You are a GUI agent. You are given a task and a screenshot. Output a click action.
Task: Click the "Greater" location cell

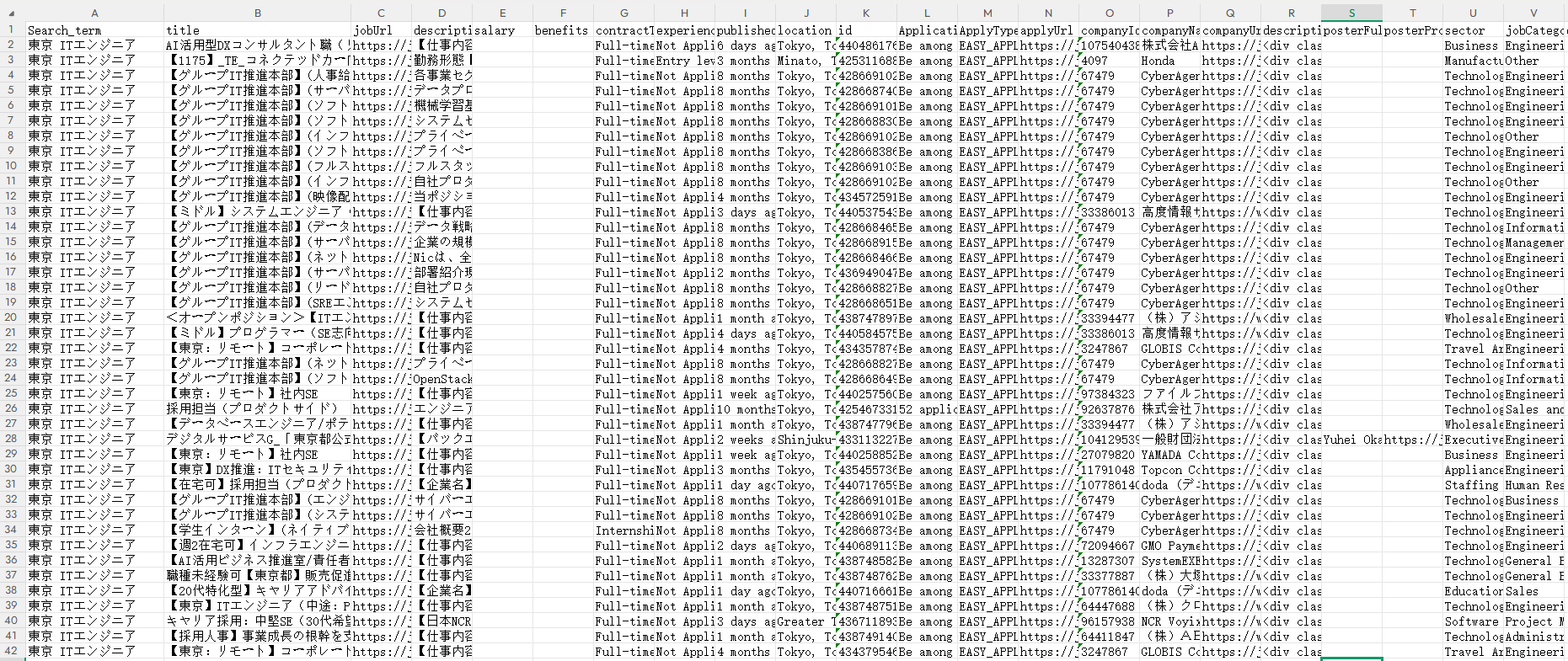[x=805, y=621]
